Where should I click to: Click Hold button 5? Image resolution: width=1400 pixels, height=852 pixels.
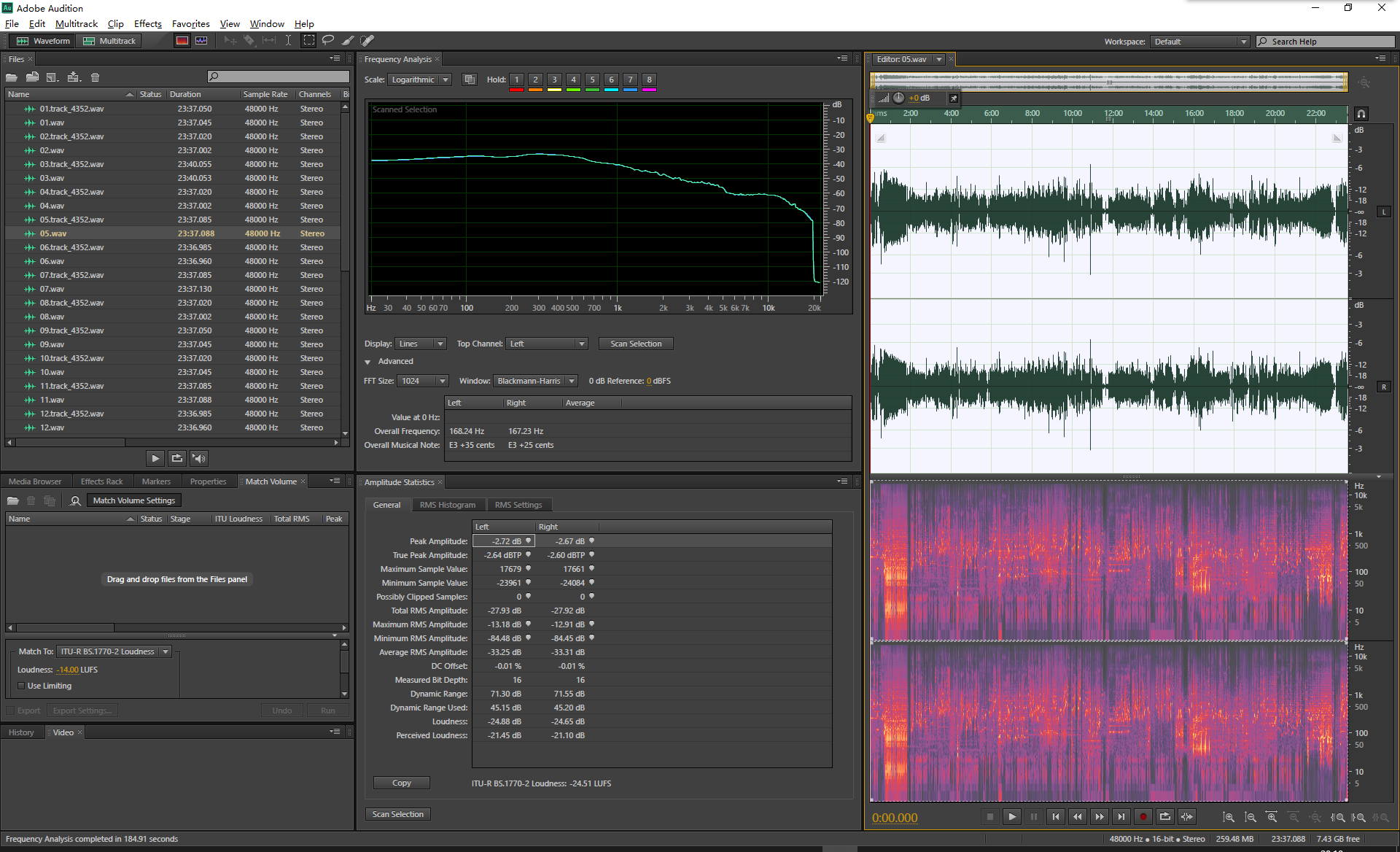coord(592,80)
